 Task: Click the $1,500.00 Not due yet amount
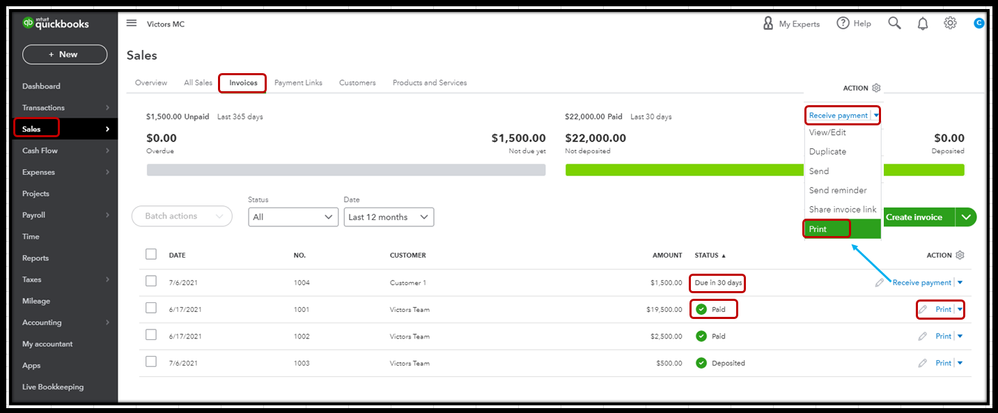[519, 138]
